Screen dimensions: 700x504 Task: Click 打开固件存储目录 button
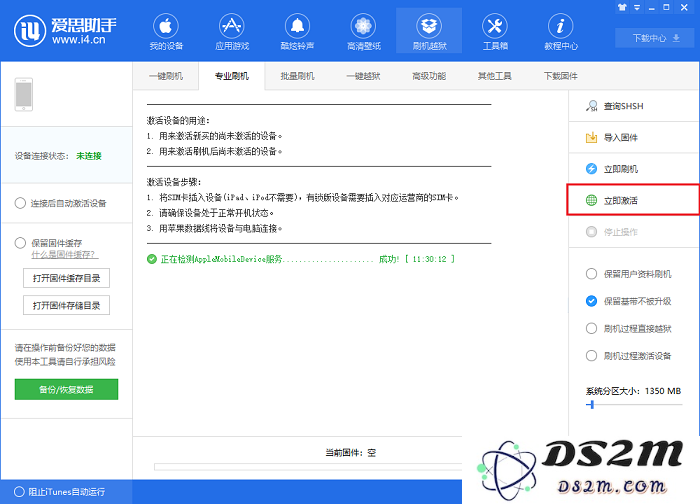point(67,305)
